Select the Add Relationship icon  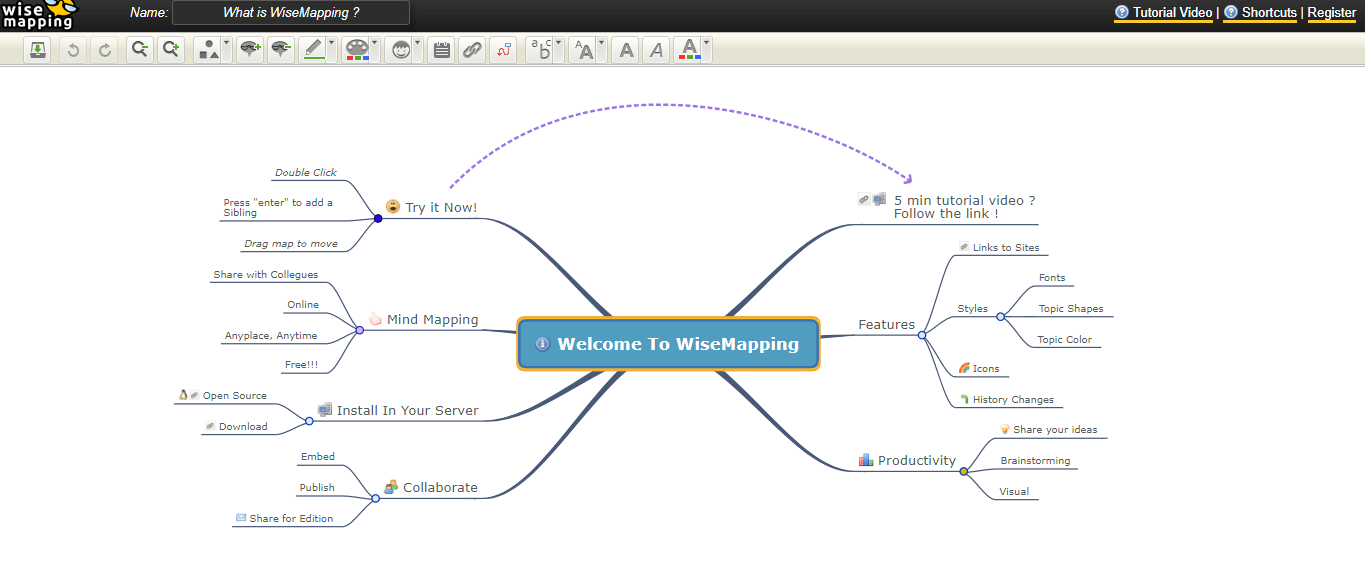pos(503,48)
